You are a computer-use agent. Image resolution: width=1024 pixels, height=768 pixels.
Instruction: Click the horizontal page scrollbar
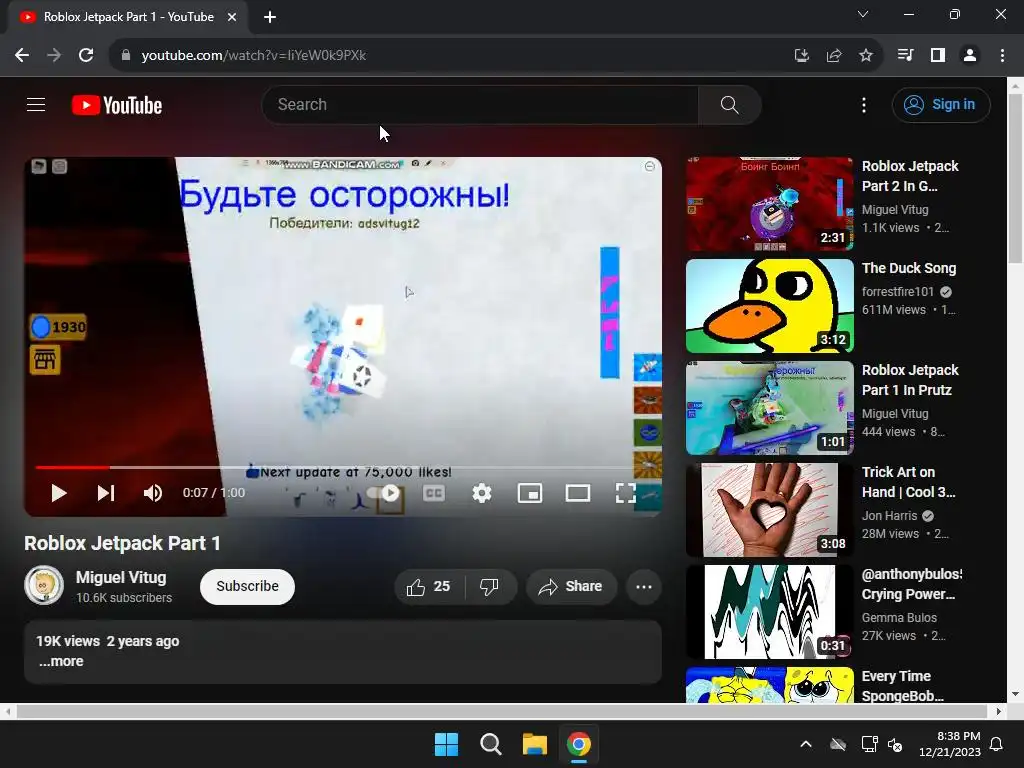pos(502,711)
